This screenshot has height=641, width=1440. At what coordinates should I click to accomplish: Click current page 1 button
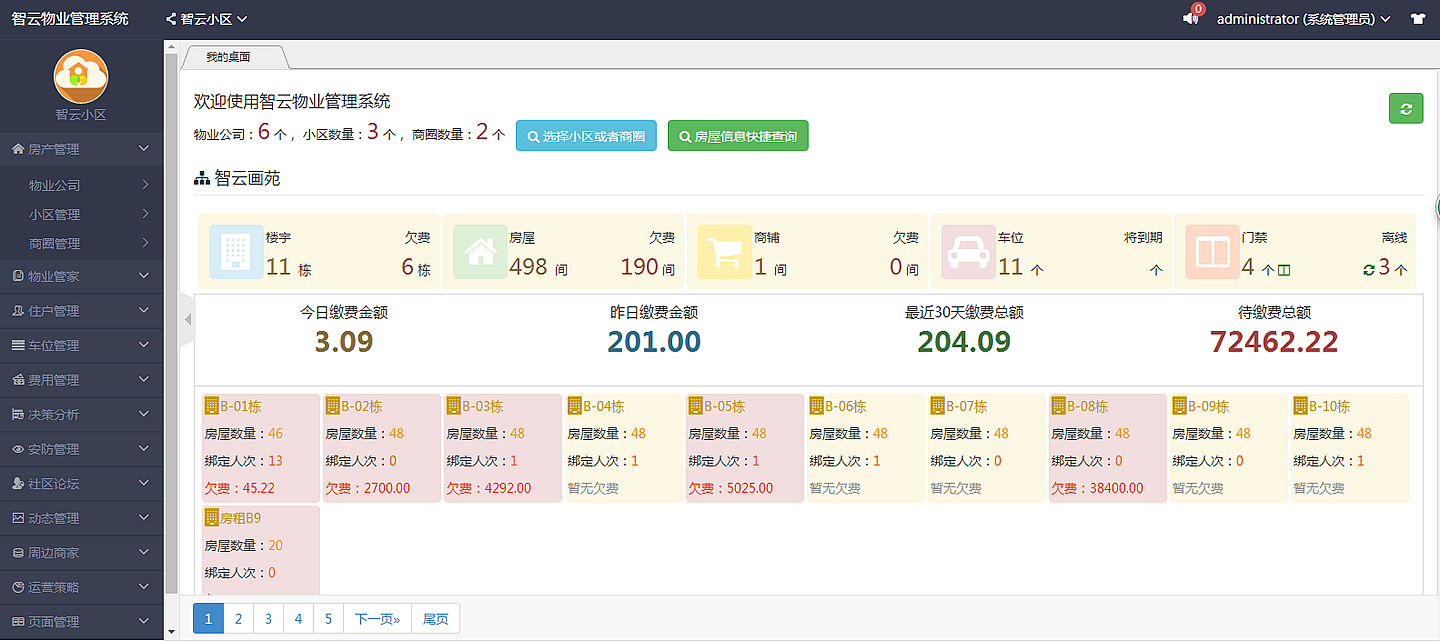coord(208,619)
